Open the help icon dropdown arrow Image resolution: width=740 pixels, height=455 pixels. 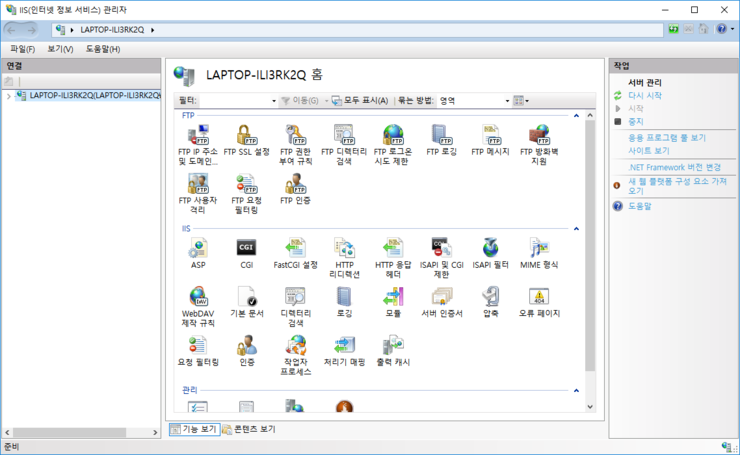[732, 29]
